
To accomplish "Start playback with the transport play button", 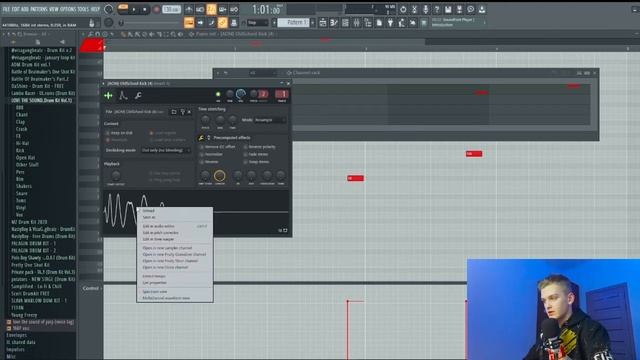I will point(133,9).
